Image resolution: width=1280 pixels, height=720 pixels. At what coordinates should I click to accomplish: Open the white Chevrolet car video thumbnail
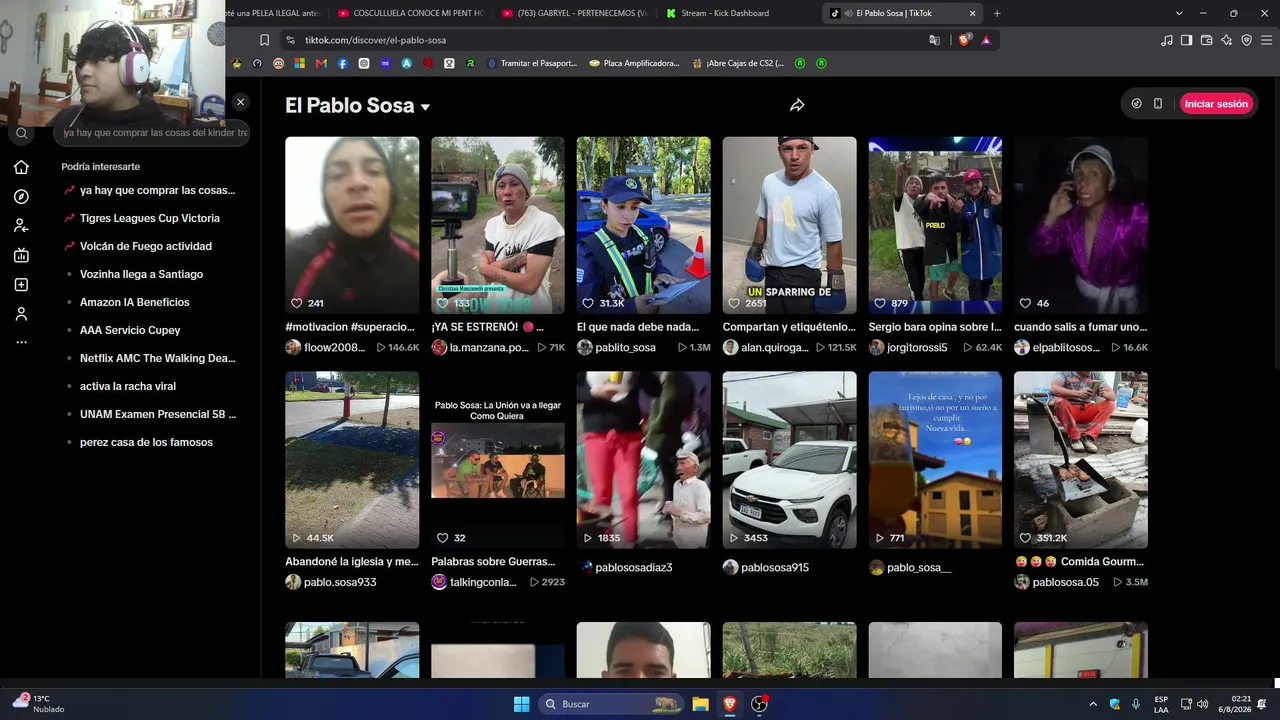(x=790, y=460)
